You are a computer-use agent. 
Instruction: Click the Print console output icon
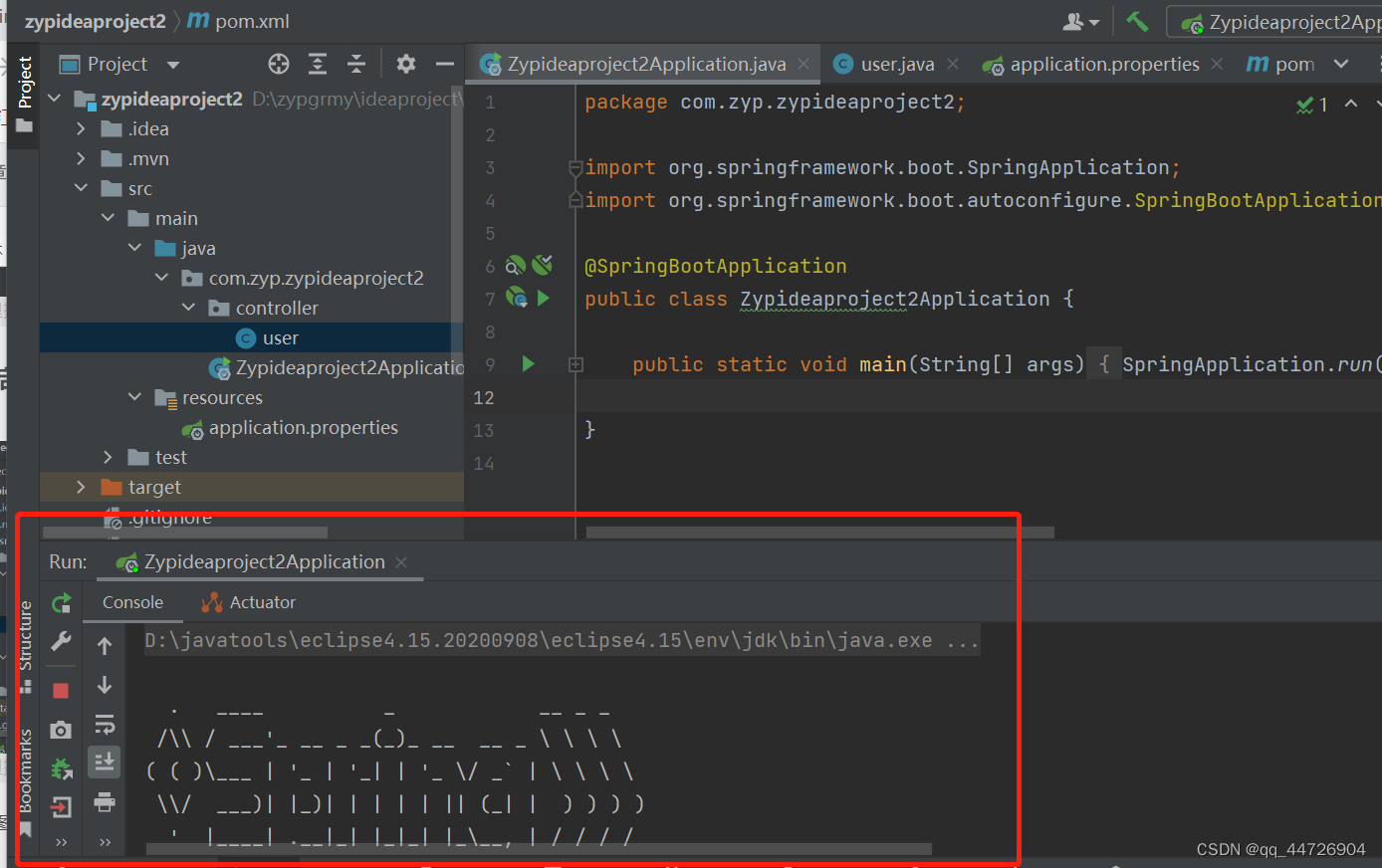coord(105,802)
